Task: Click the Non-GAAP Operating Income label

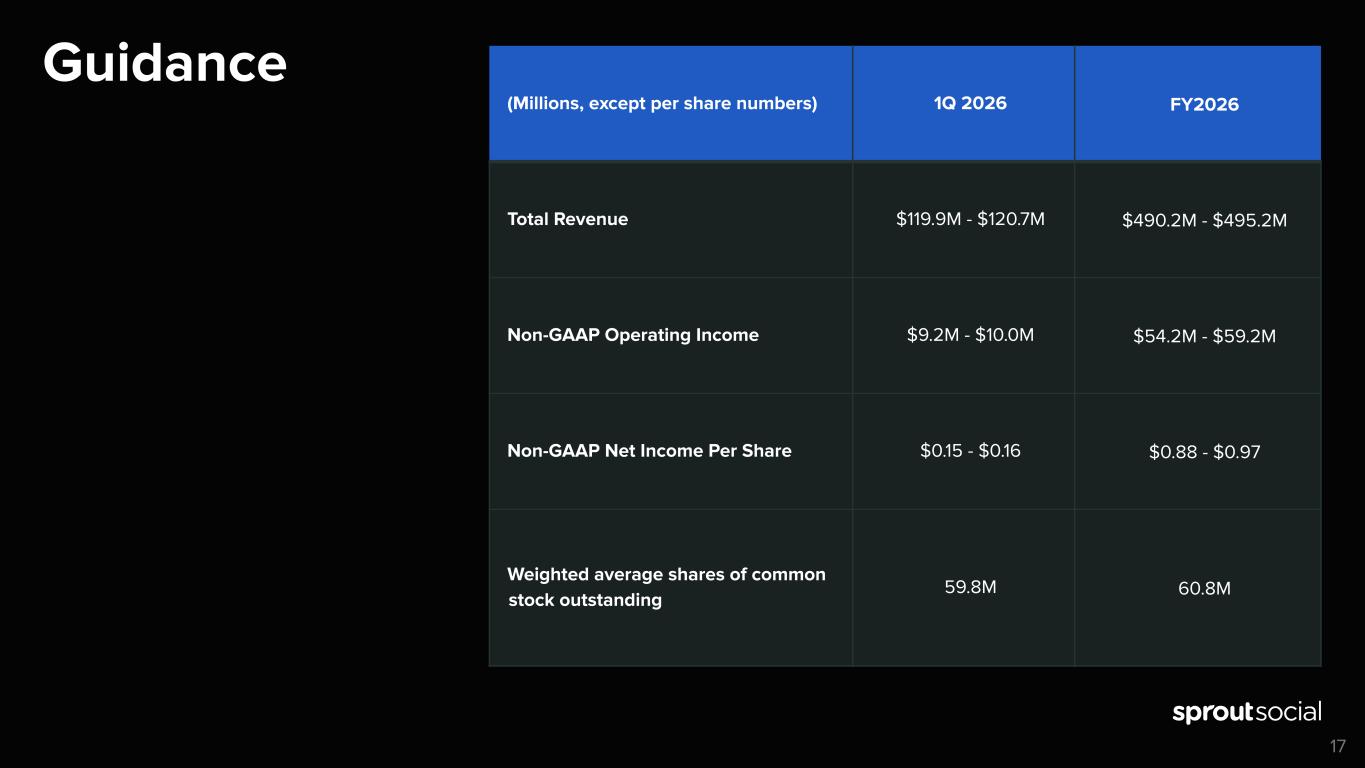Action: click(632, 335)
